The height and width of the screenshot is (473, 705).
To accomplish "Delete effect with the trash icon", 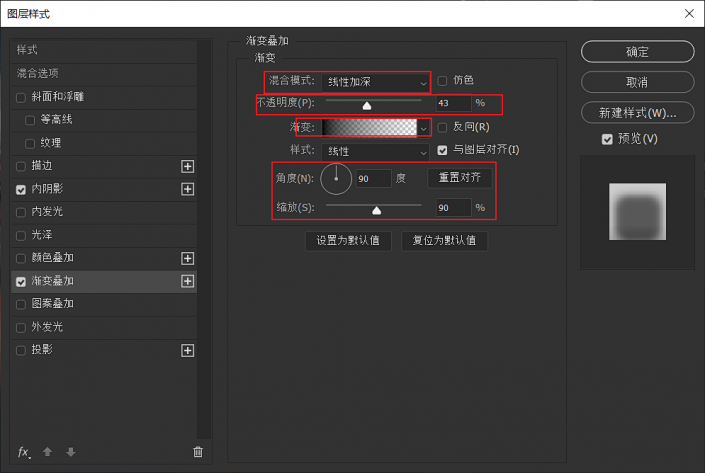I will (x=197, y=452).
